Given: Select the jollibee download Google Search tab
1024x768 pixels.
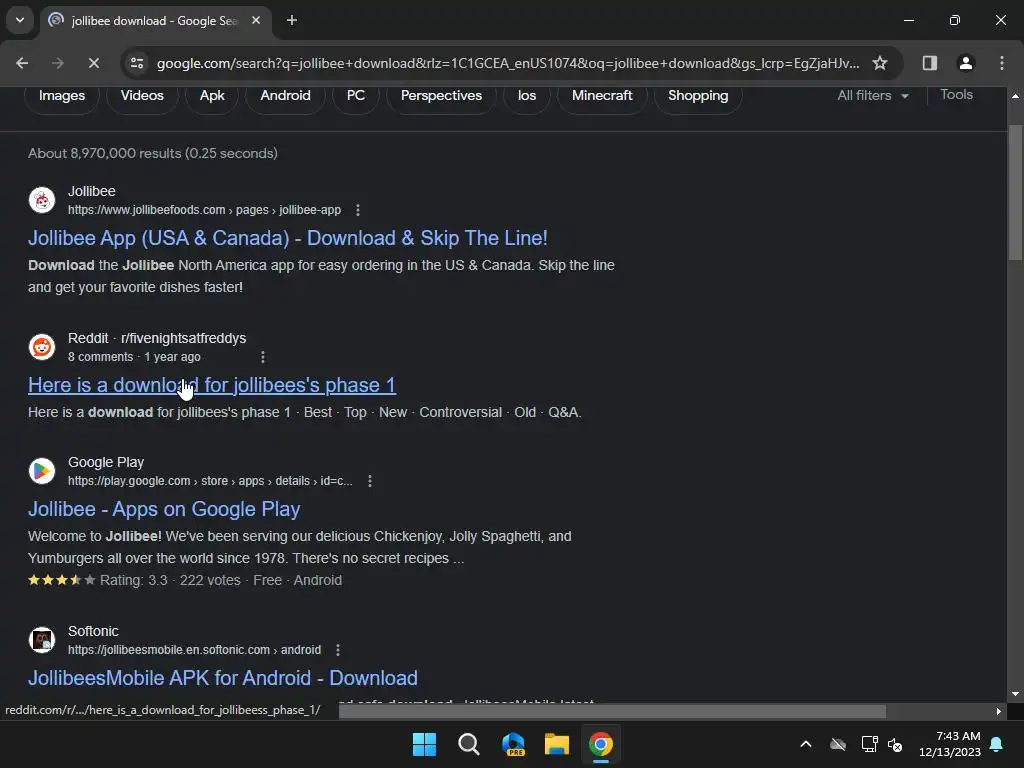Looking at the screenshot, I should click(155, 21).
